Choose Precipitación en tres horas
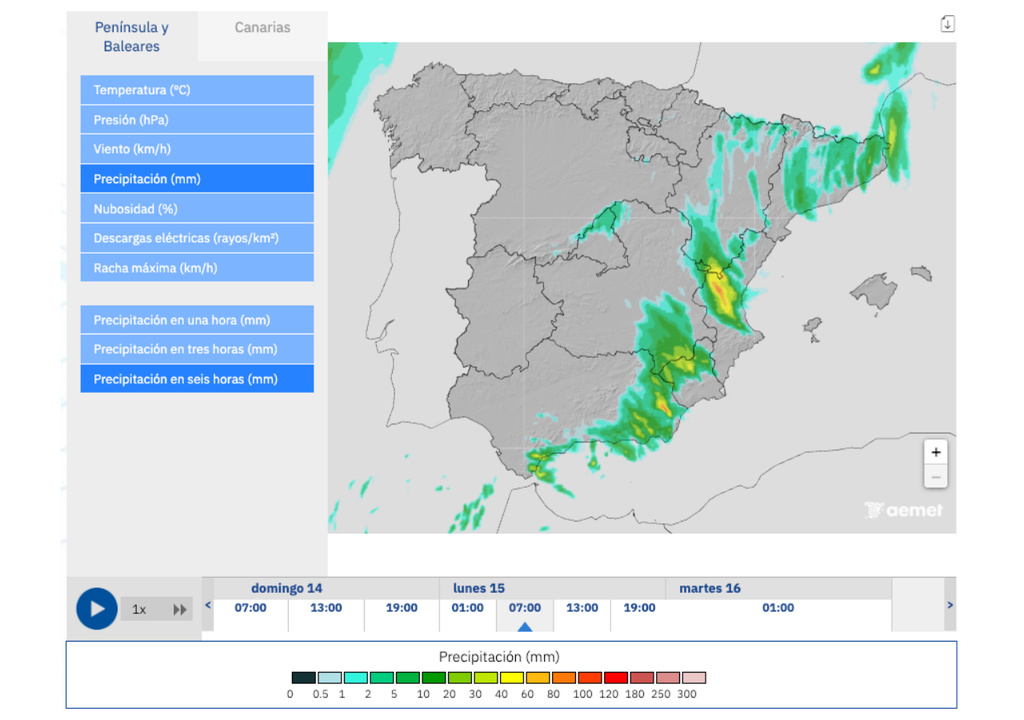This screenshot has height=720, width=1024. coord(197,349)
